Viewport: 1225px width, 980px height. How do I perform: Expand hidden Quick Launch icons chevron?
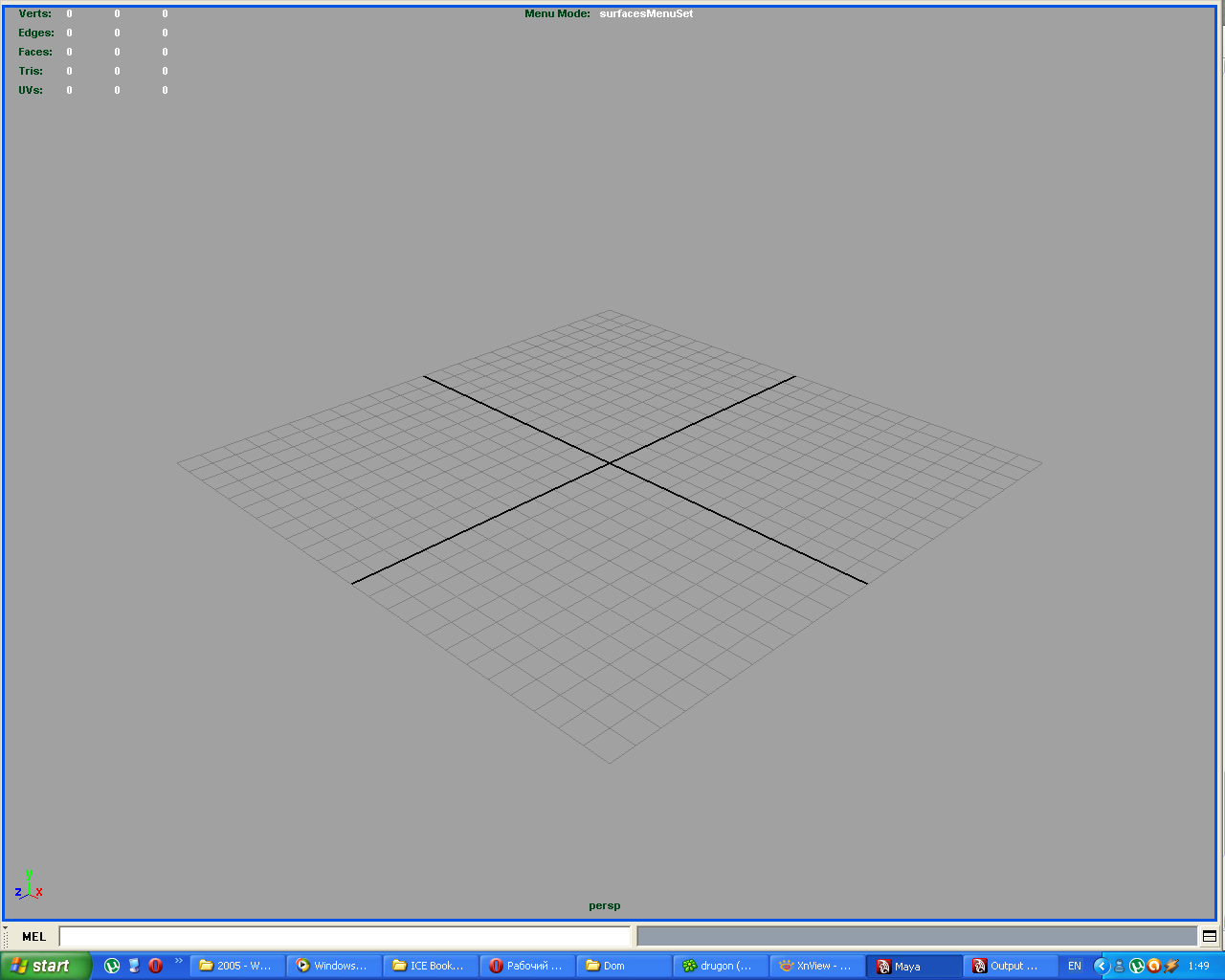point(178,961)
